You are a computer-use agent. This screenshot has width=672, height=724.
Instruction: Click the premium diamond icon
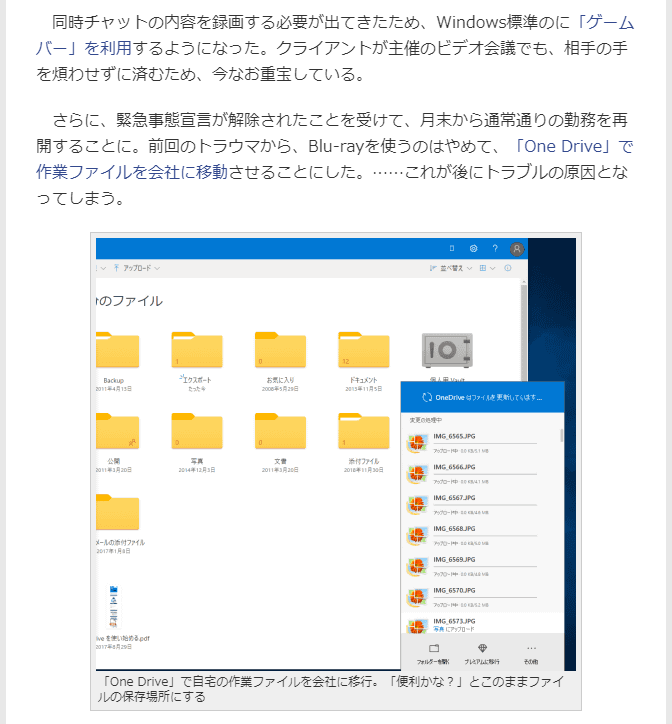[482, 648]
